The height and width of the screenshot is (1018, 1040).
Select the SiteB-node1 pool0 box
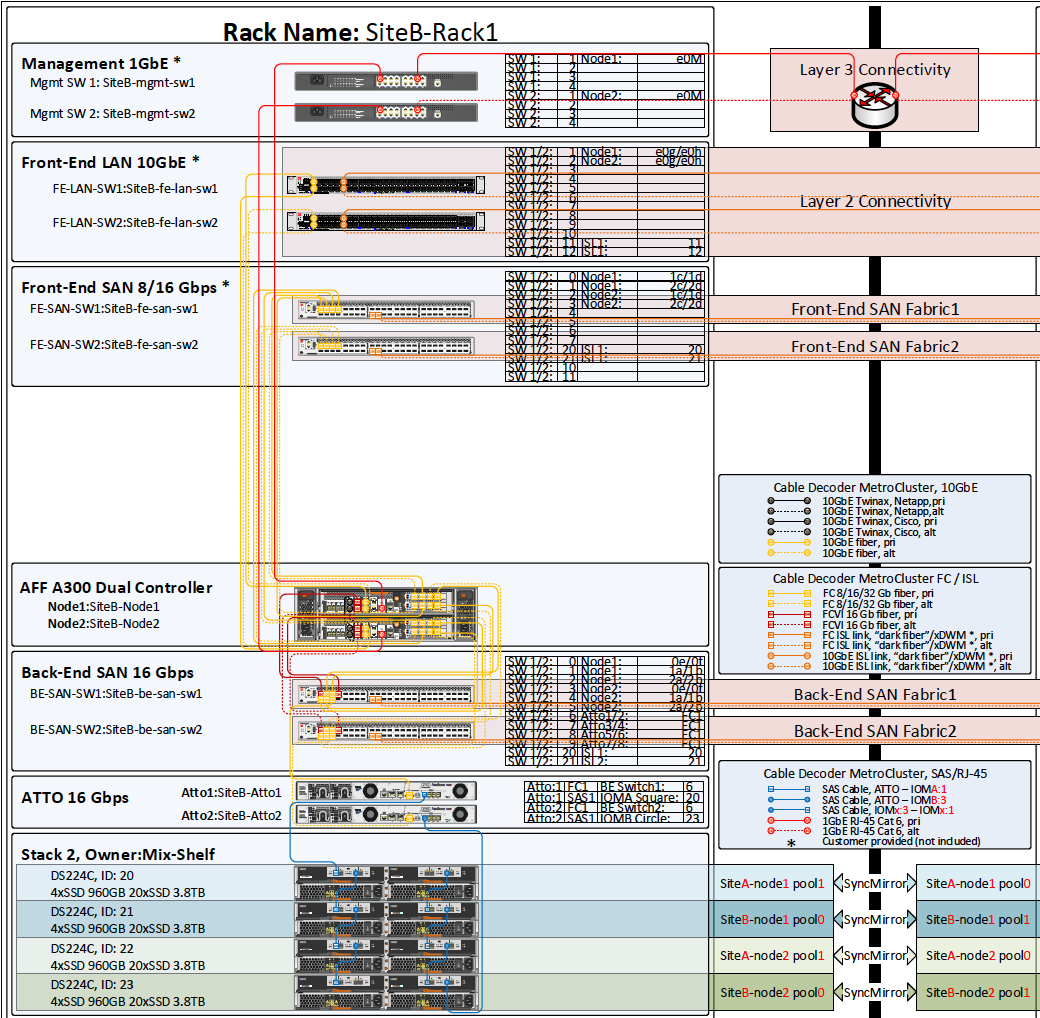772,920
